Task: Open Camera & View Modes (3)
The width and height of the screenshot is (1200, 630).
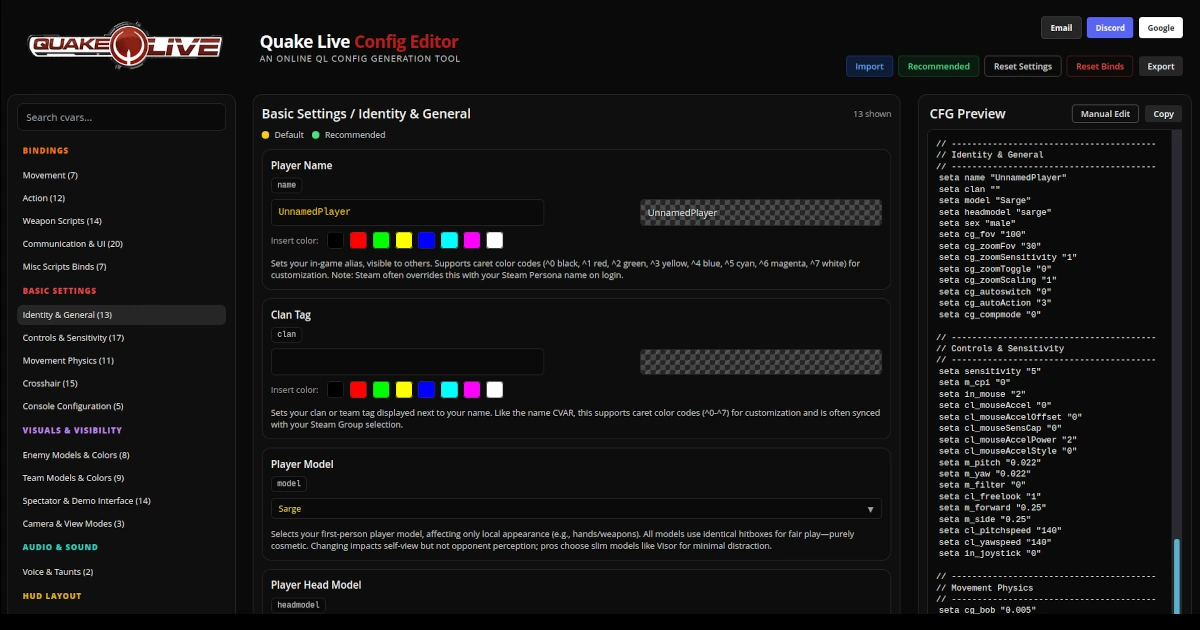Action: [x=121, y=523]
